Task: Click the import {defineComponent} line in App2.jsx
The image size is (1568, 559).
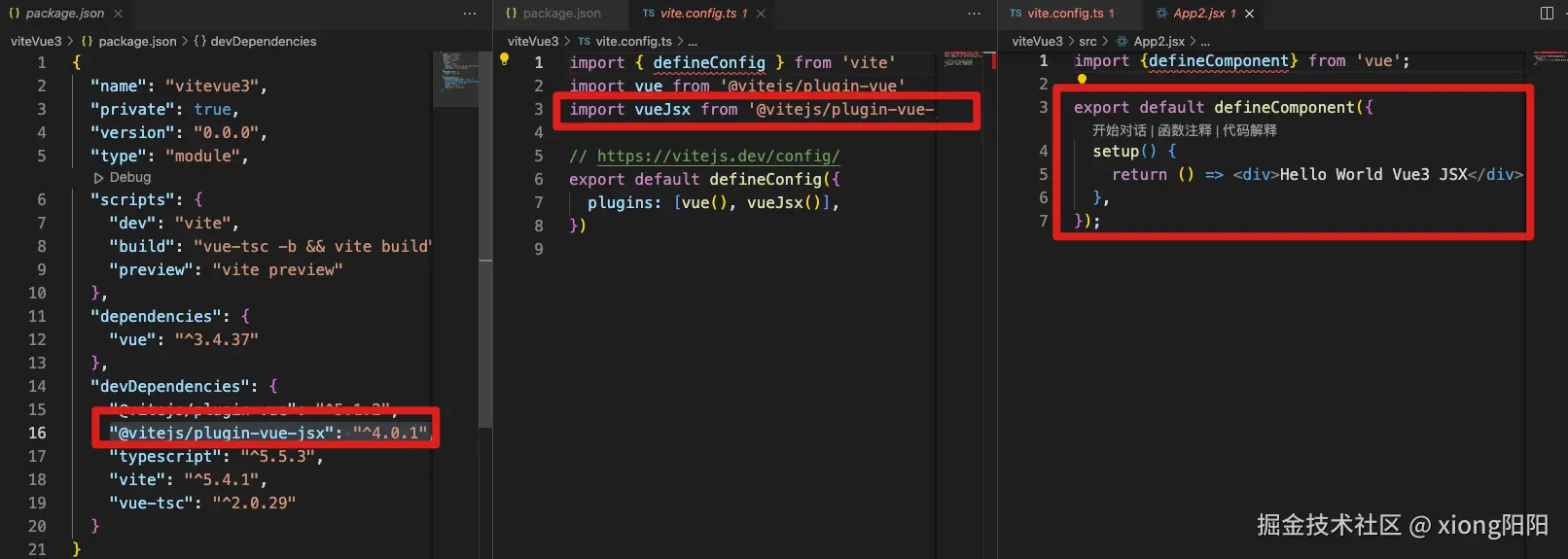Action: (1241, 60)
